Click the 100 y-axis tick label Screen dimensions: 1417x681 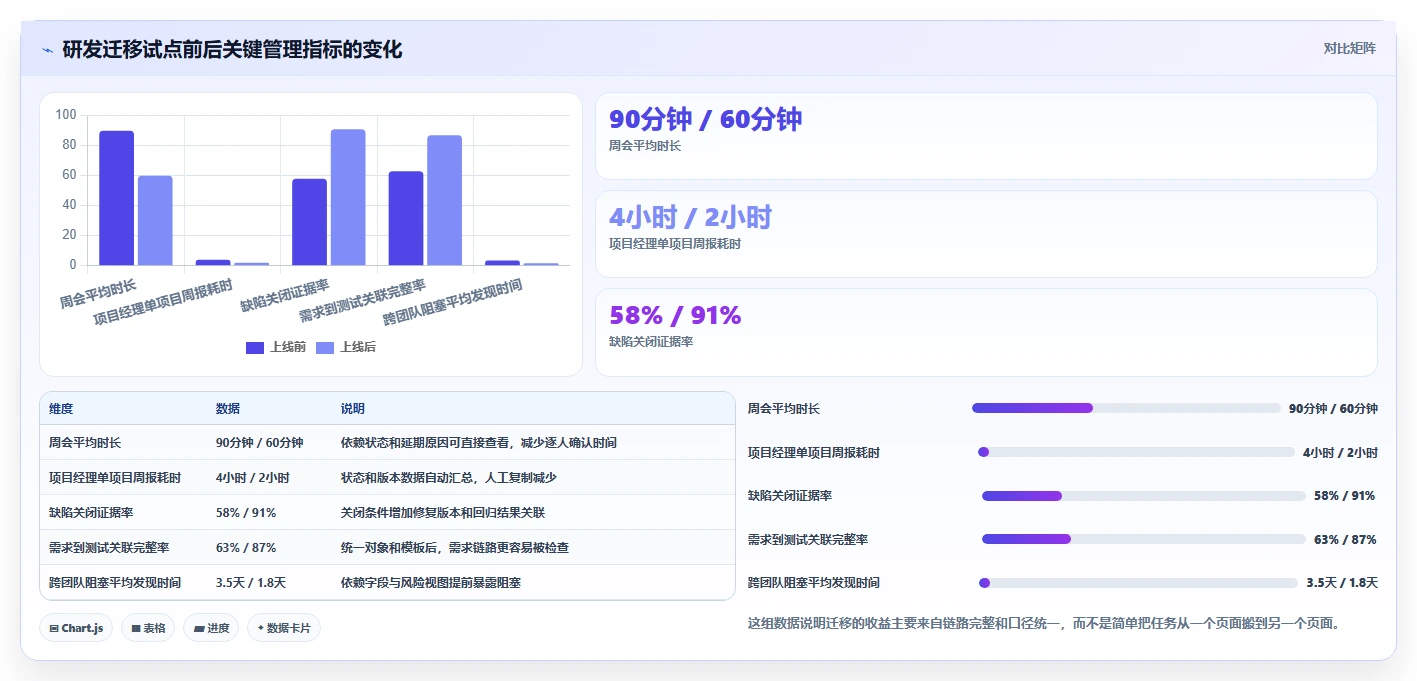(66, 115)
